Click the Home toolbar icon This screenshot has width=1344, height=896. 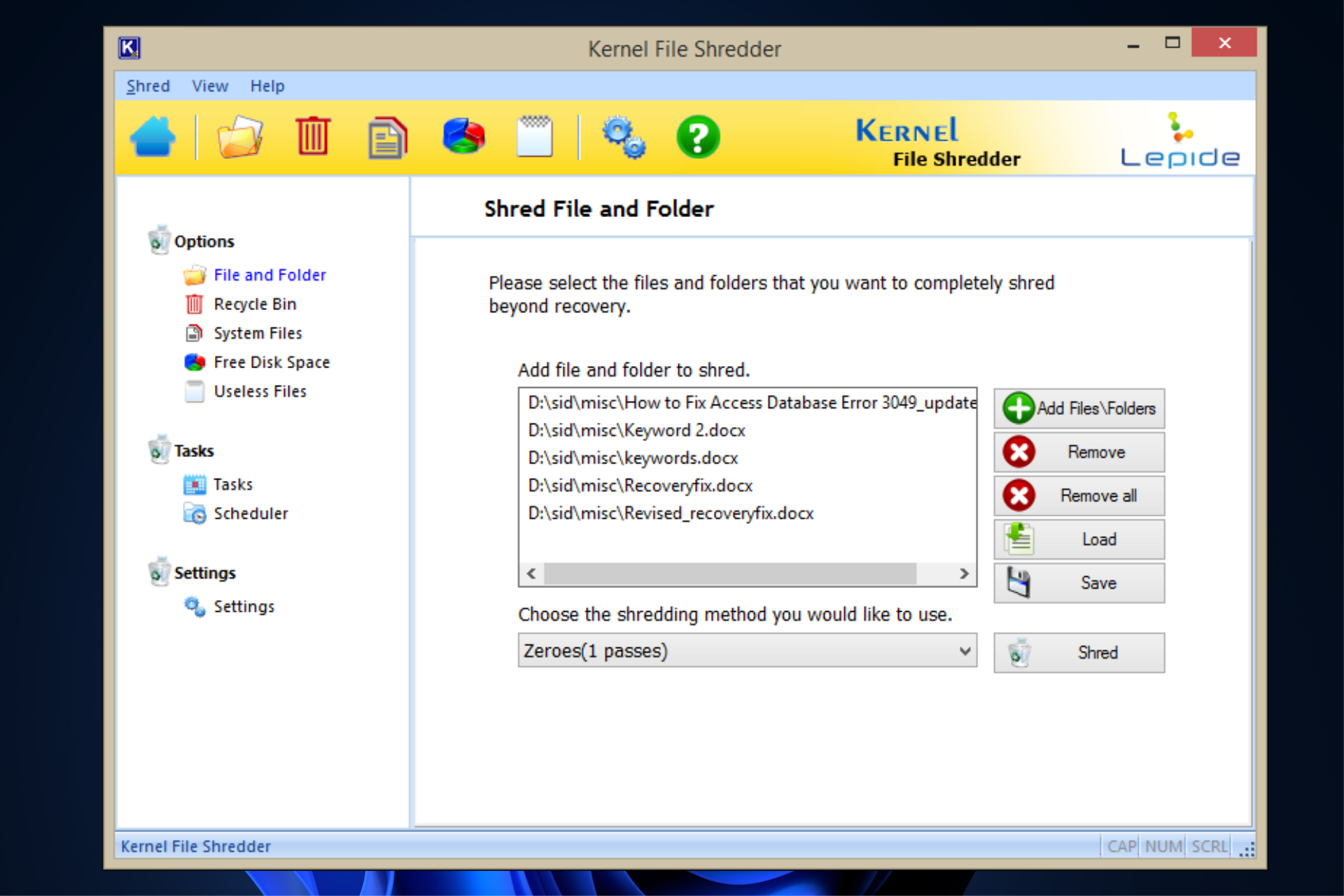153,136
